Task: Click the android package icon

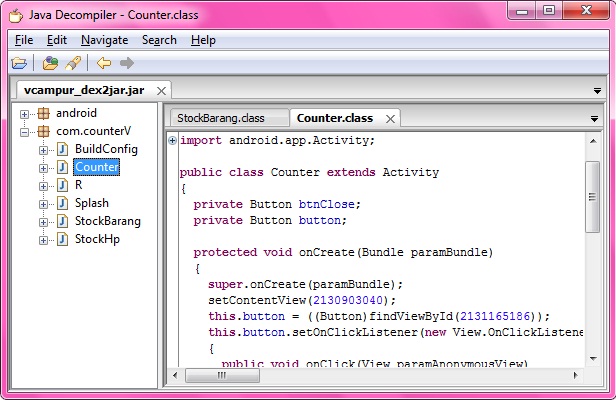Action: [44, 113]
